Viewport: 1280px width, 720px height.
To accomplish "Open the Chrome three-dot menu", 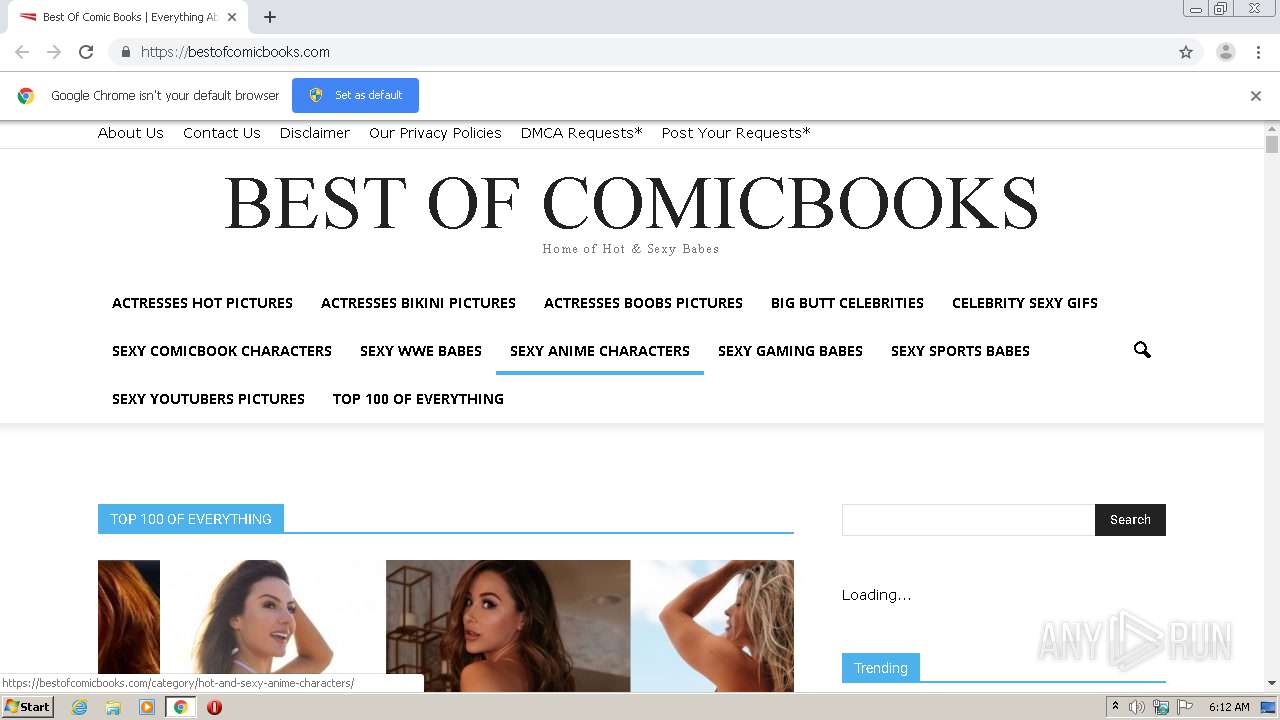I will coord(1259,52).
